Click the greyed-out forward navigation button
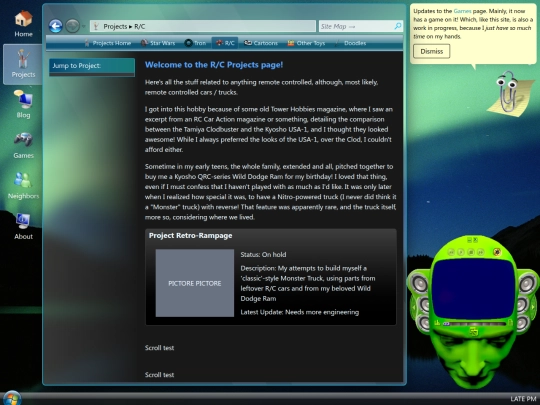This screenshot has height=405, width=540. pos(72,26)
